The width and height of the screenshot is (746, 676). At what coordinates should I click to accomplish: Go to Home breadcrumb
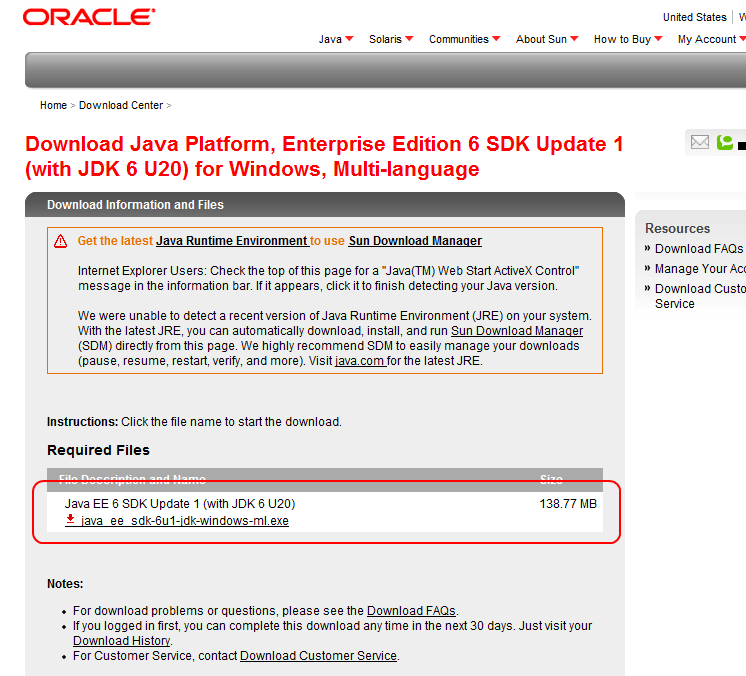click(x=53, y=105)
